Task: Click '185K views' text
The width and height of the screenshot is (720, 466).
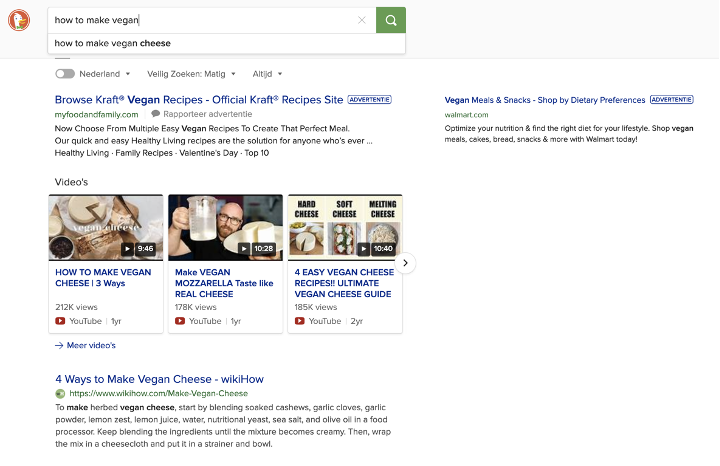Action: 316,307
